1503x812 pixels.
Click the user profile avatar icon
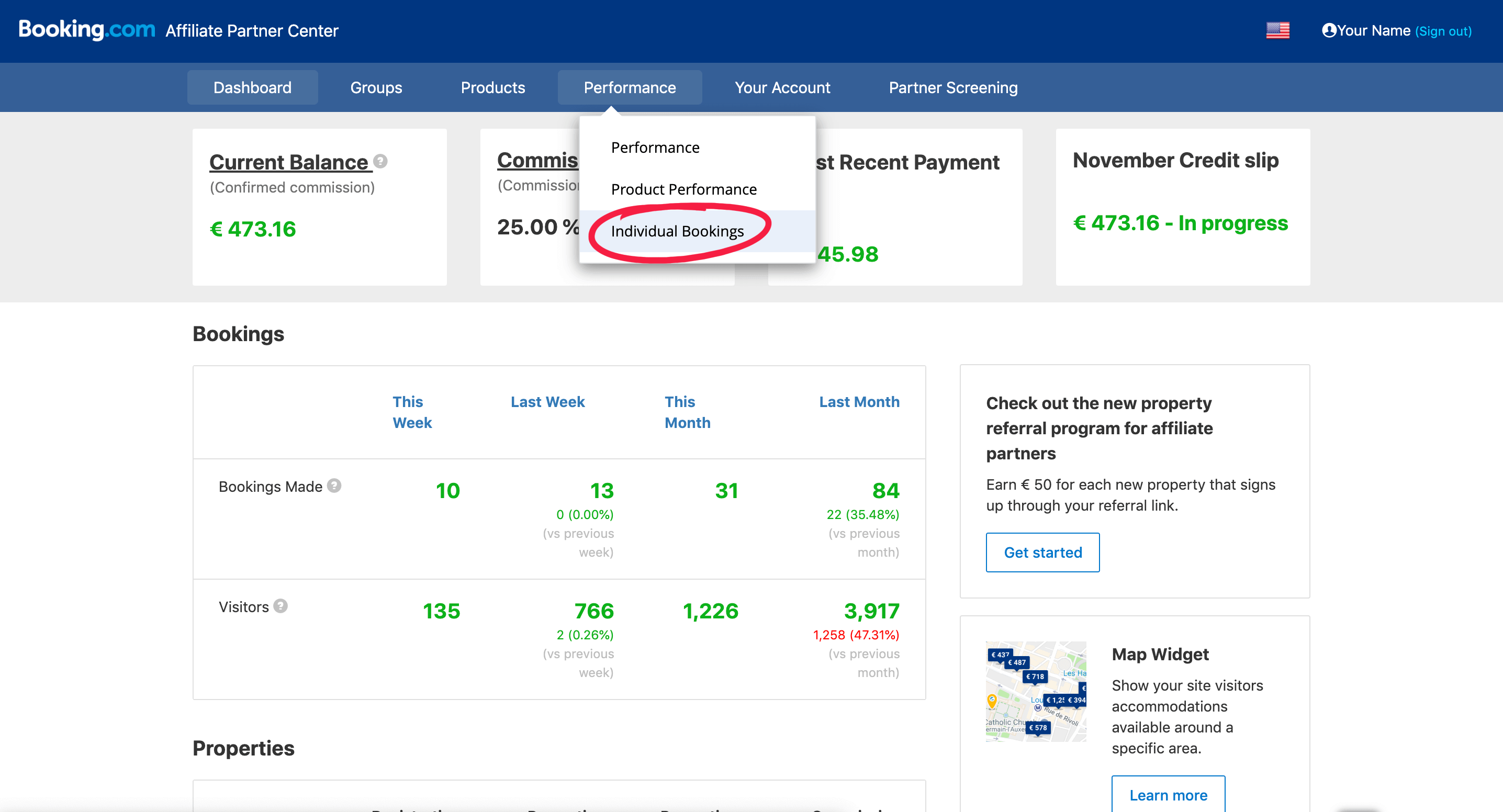[x=1329, y=30]
